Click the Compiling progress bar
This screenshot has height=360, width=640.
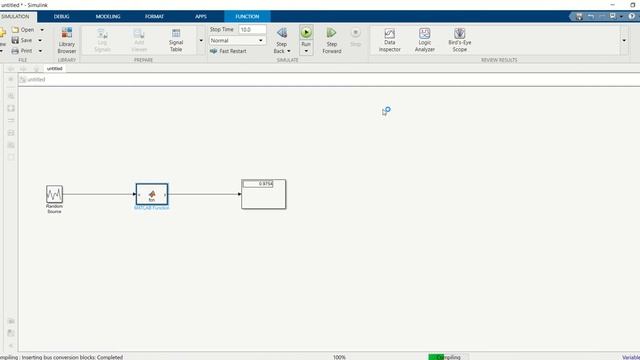pyautogui.click(x=448, y=357)
